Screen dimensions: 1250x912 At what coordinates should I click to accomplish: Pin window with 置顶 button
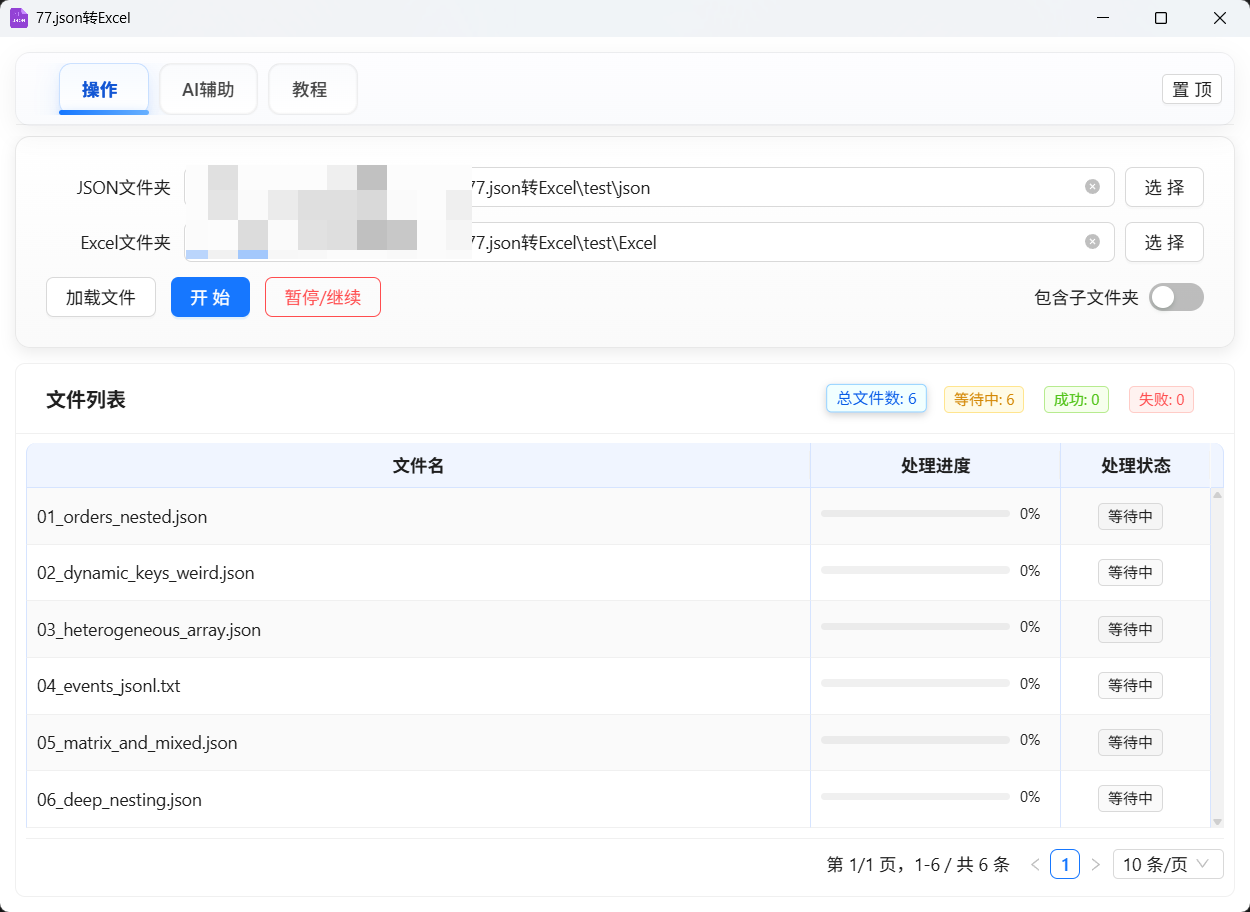(1191, 89)
